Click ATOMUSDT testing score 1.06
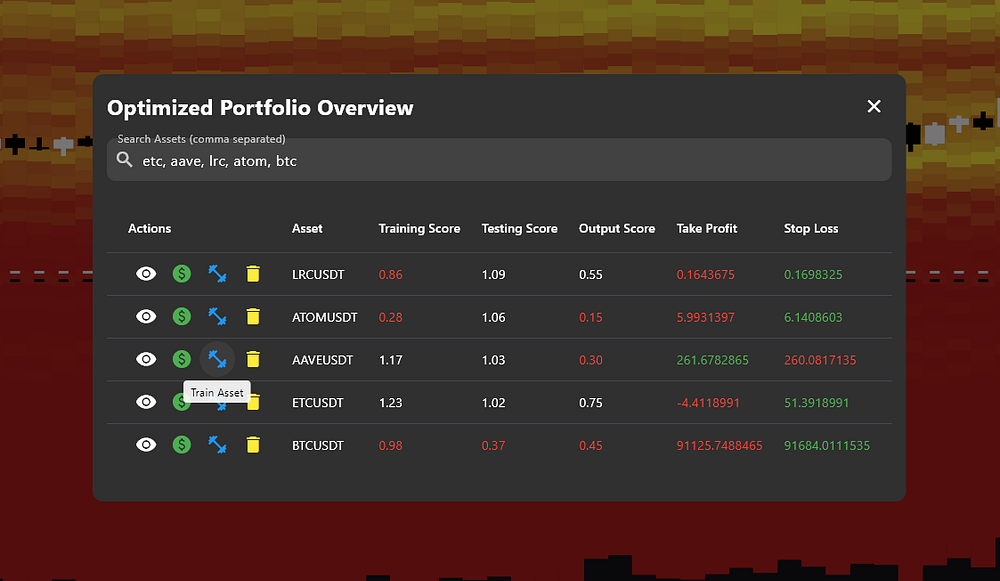Screen dimensions: 1000x581 pyautogui.click(x=493, y=318)
